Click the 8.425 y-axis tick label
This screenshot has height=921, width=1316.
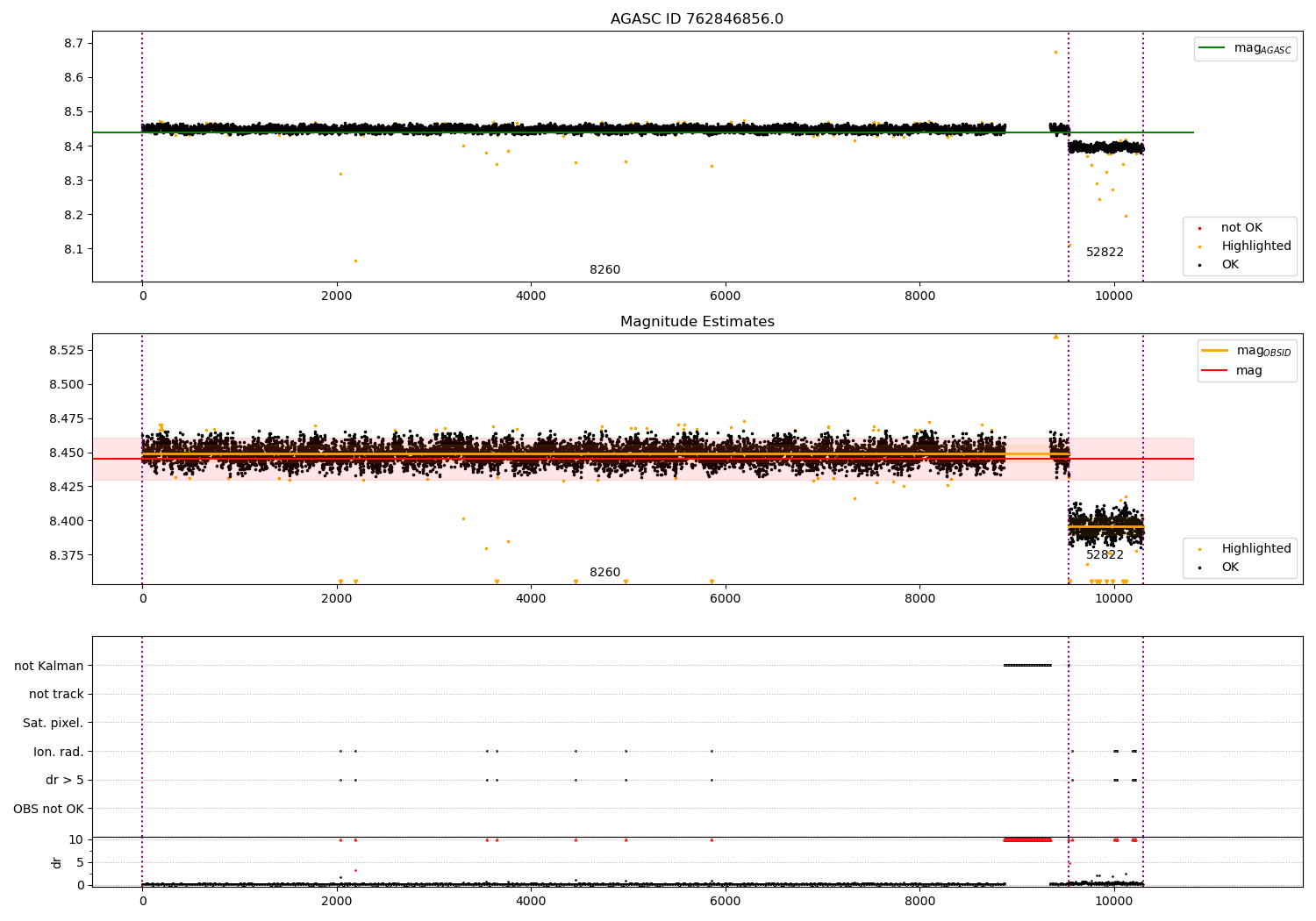tap(67, 487)
